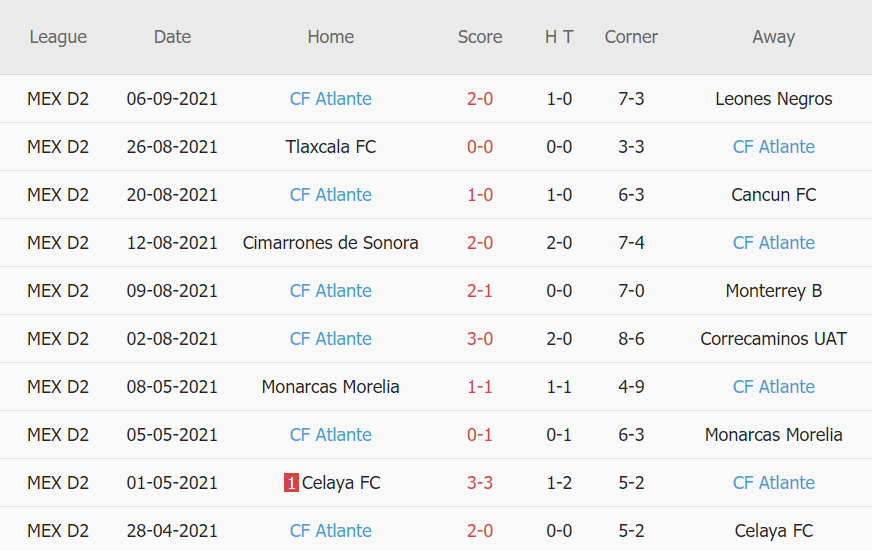Select the 0-1 score on 05-05-2021

(x=480, y=435)
